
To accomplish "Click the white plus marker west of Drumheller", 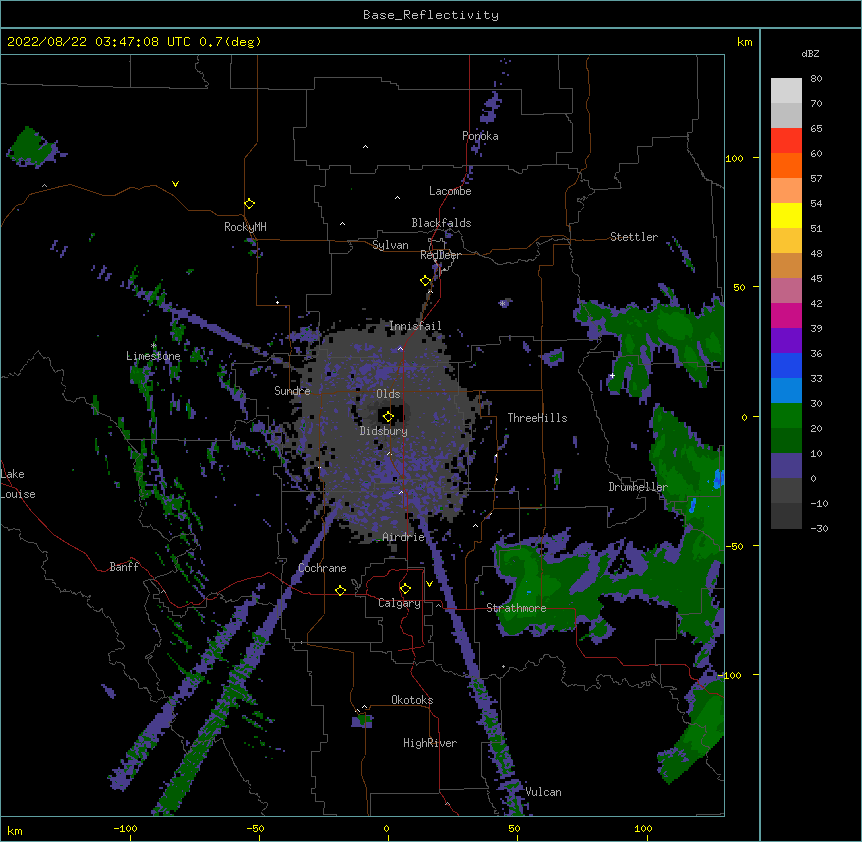I will [612, 375].
